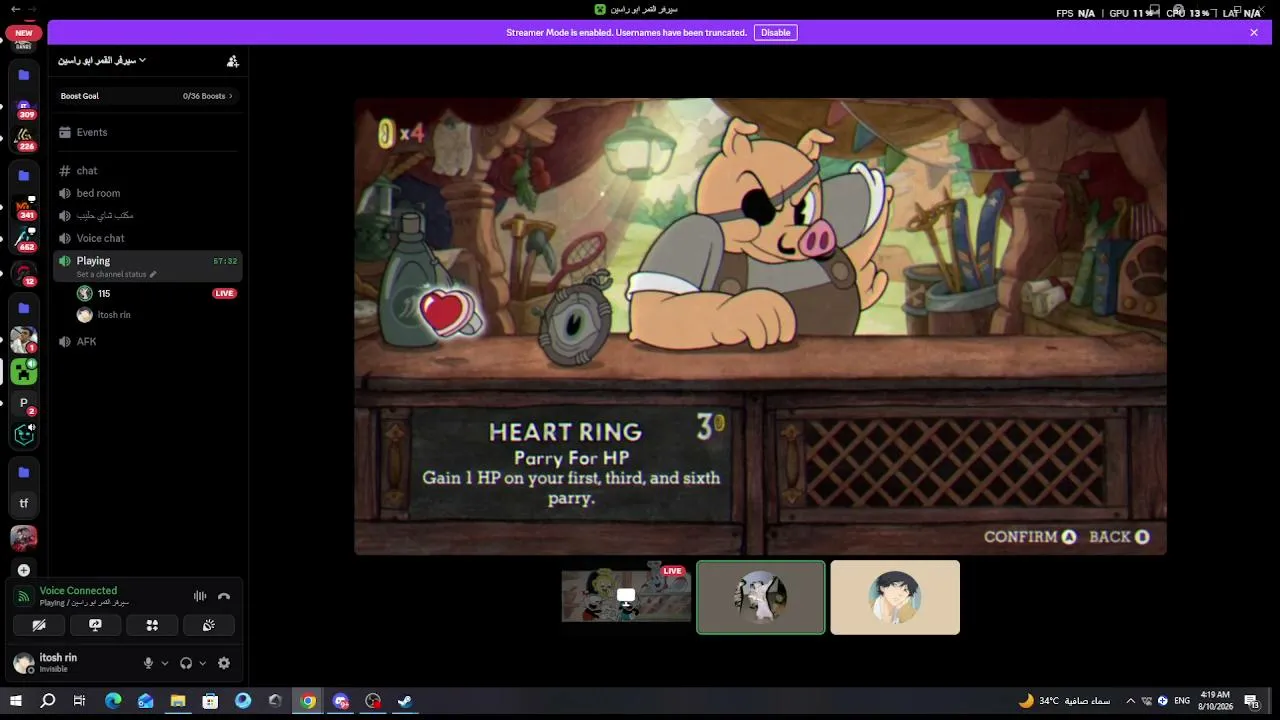Expand the topmost server folder
Viewport: 1280px width, 720px height.
click(x=24, y=75)
